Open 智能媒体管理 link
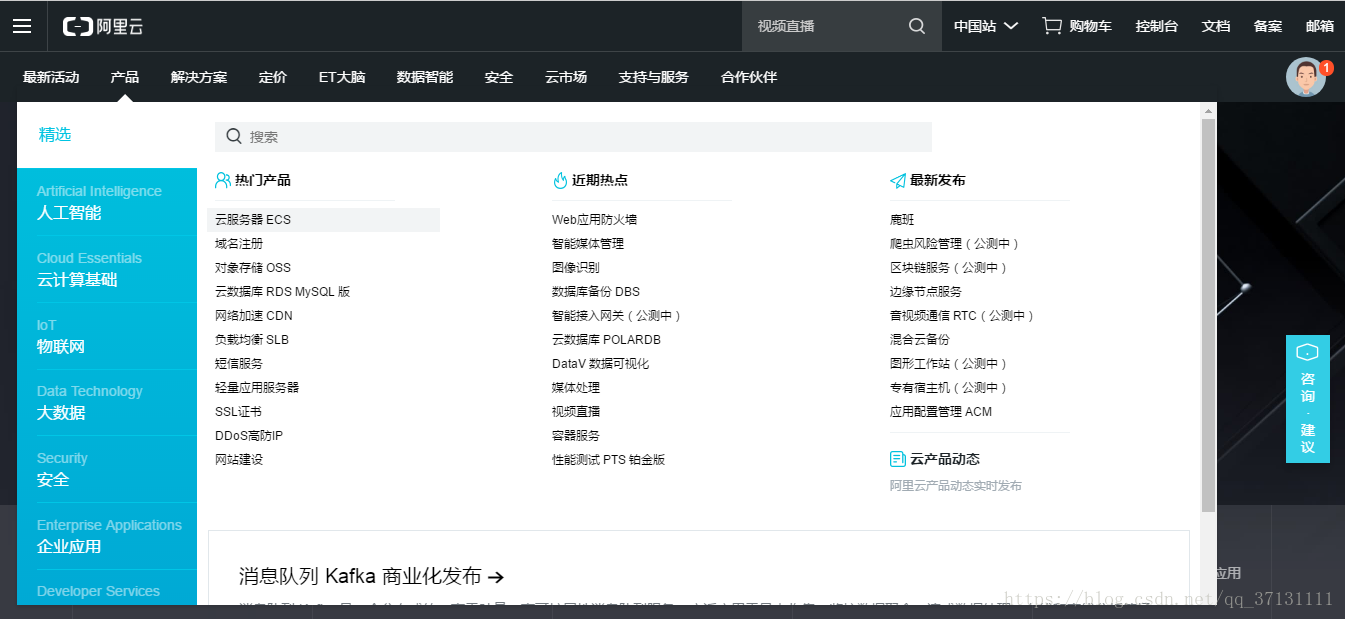 click(588, 244)
